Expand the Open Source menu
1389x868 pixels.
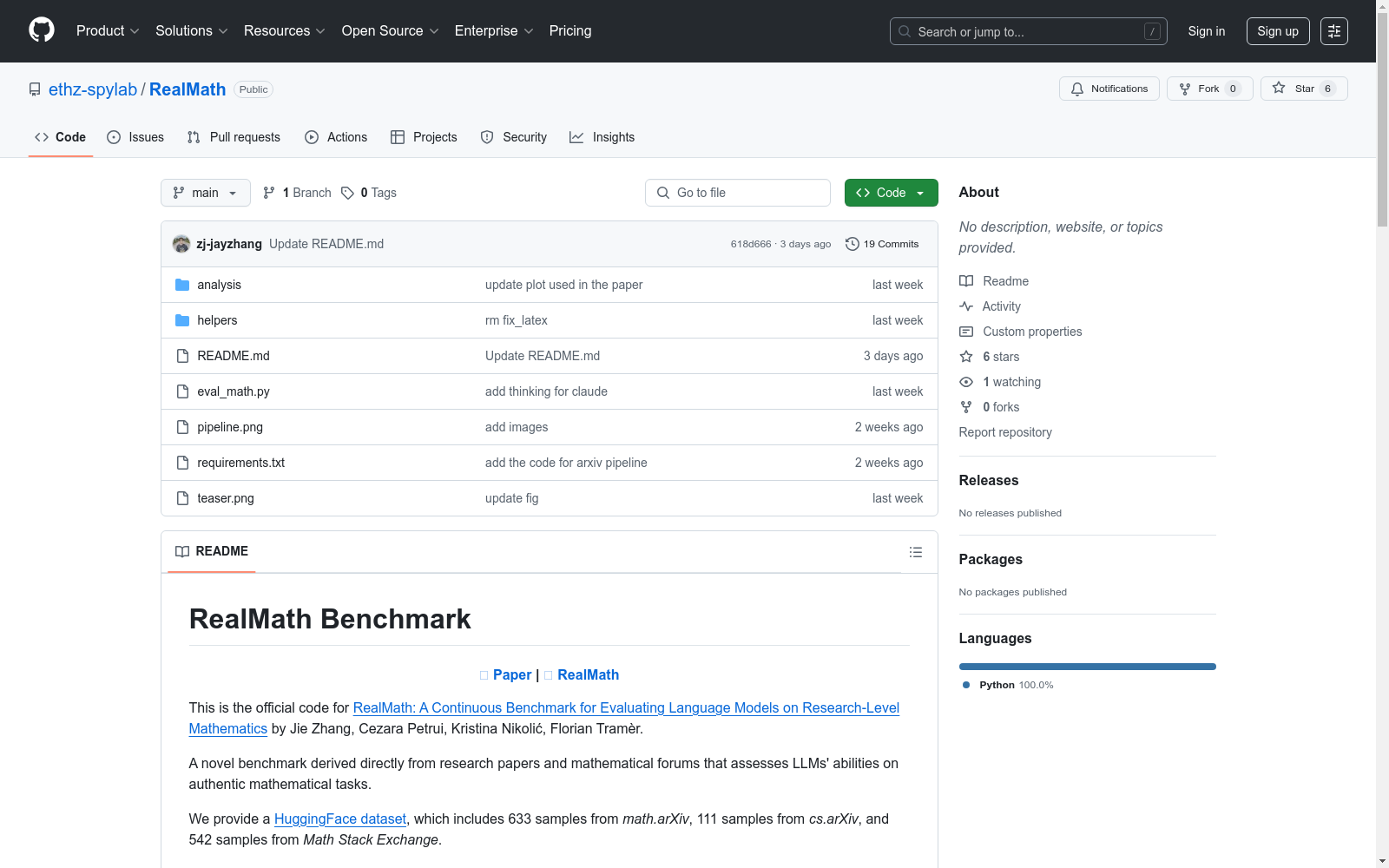click(391, 30)
